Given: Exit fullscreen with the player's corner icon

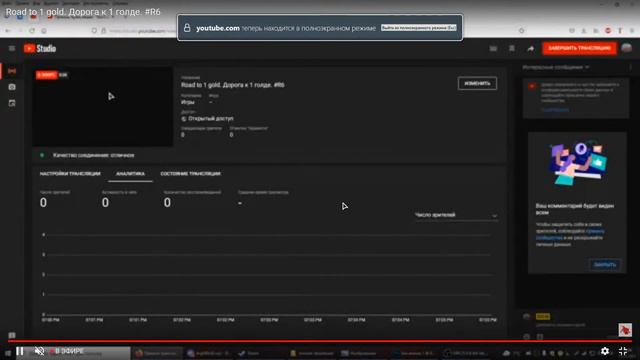Looking at the screenshot, I should [x=623, y=351].
